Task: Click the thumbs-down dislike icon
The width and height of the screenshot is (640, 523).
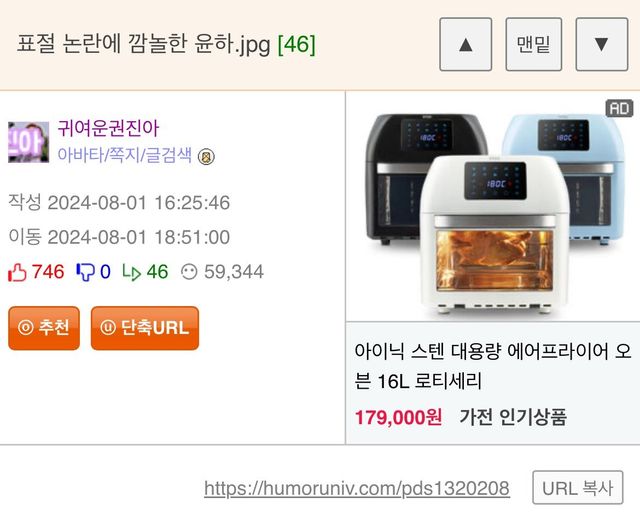Action: (x=85, y=272)
